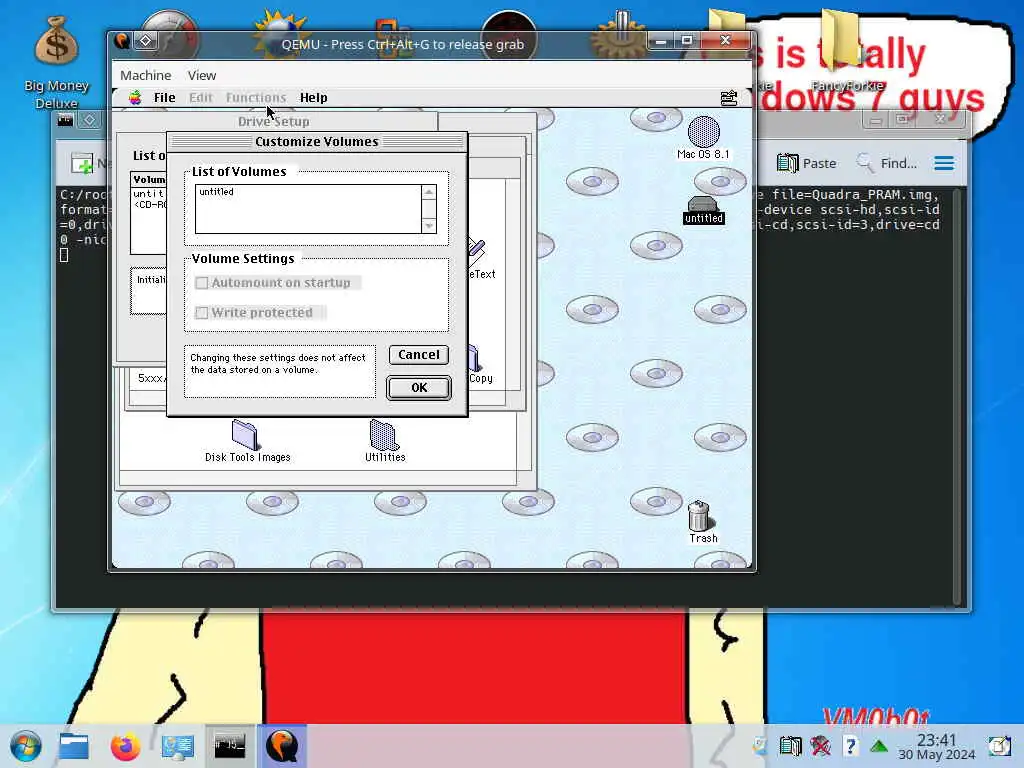Click the clipboard tray icon

[790, 746]
